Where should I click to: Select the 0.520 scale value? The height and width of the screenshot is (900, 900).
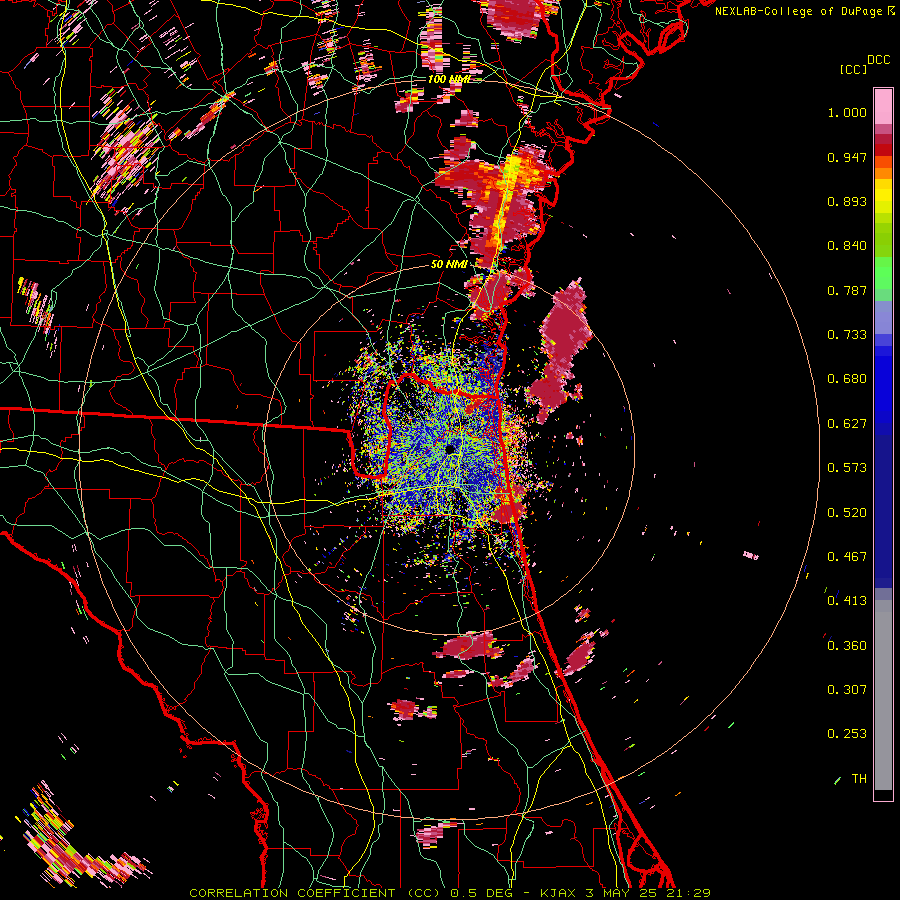pos(847,513)
